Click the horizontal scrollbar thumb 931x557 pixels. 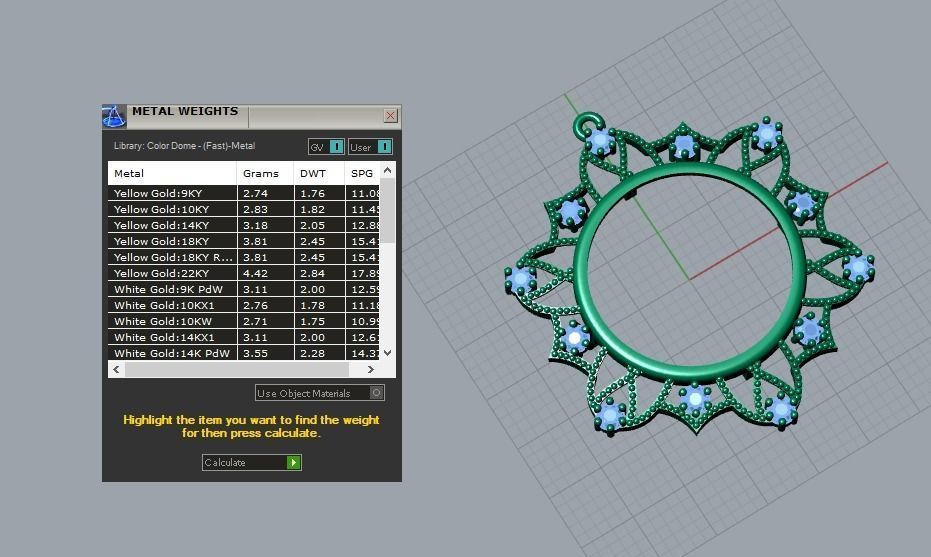pos(237,369)
